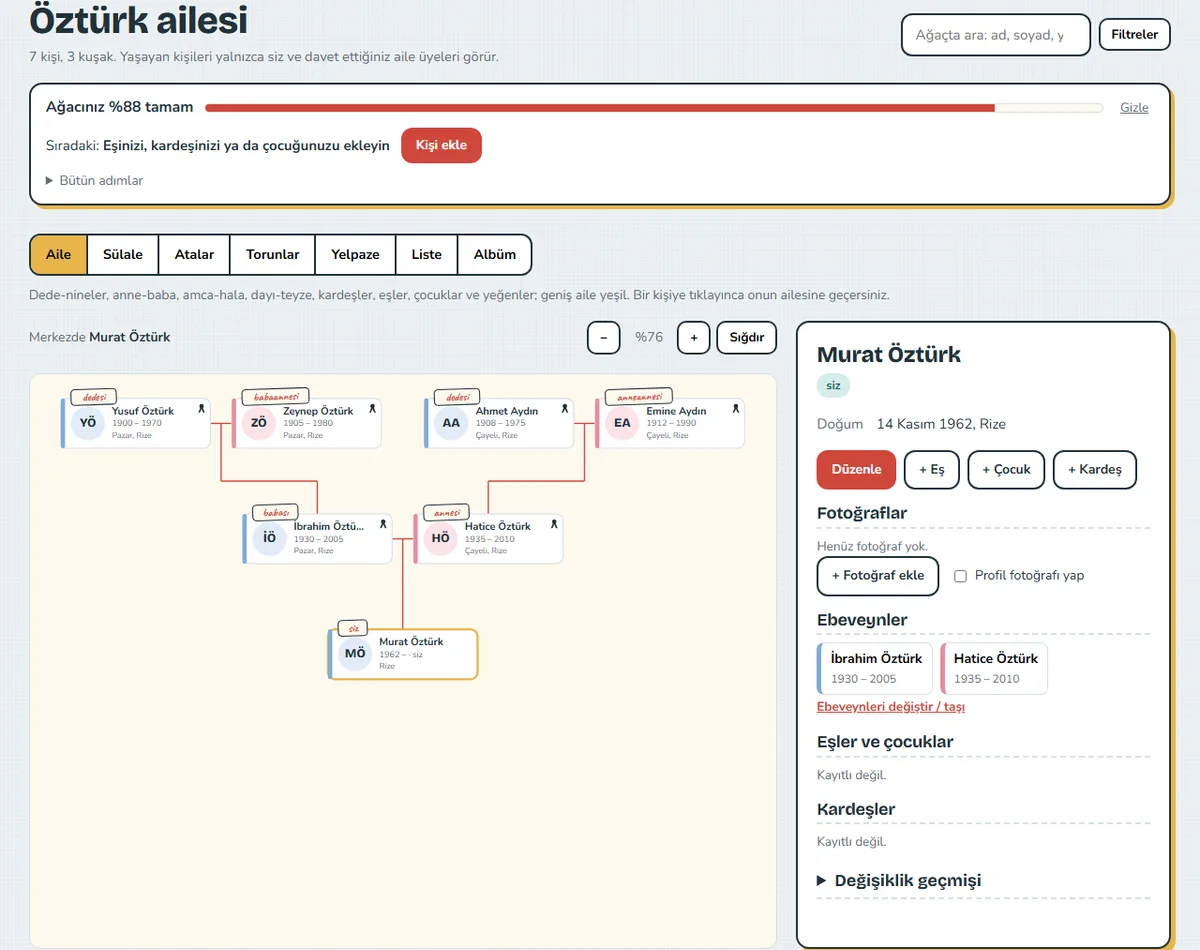Click the 'Ağaçta ara' search field
Screen dimensions: 1200x950
tap(996, 35)
